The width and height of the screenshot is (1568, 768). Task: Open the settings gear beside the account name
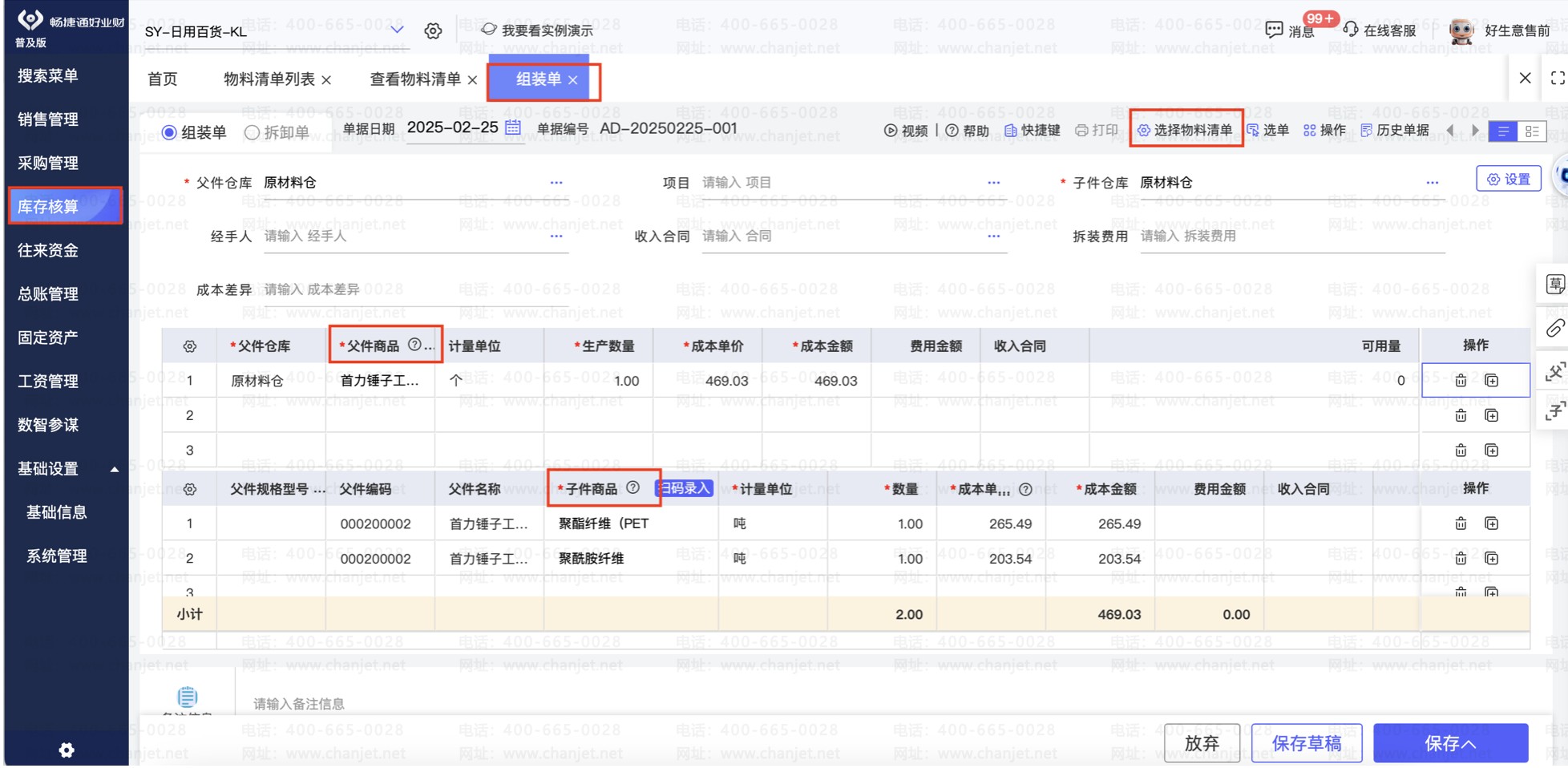pyautogui.click(x=433, y=31)
